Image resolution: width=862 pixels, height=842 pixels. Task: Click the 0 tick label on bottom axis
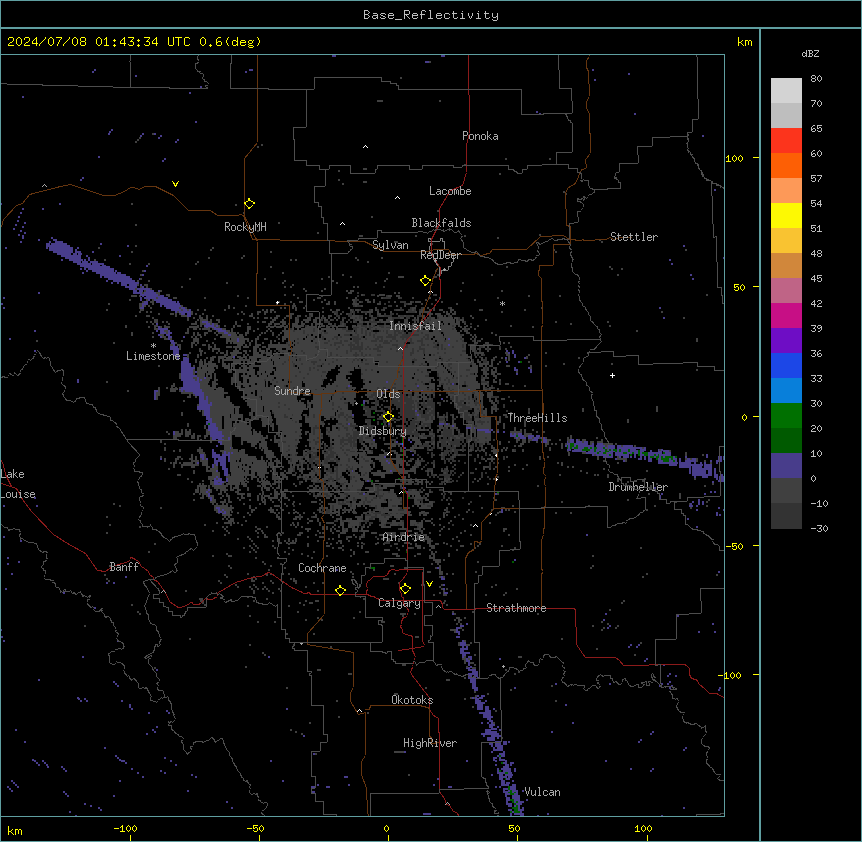386,828
